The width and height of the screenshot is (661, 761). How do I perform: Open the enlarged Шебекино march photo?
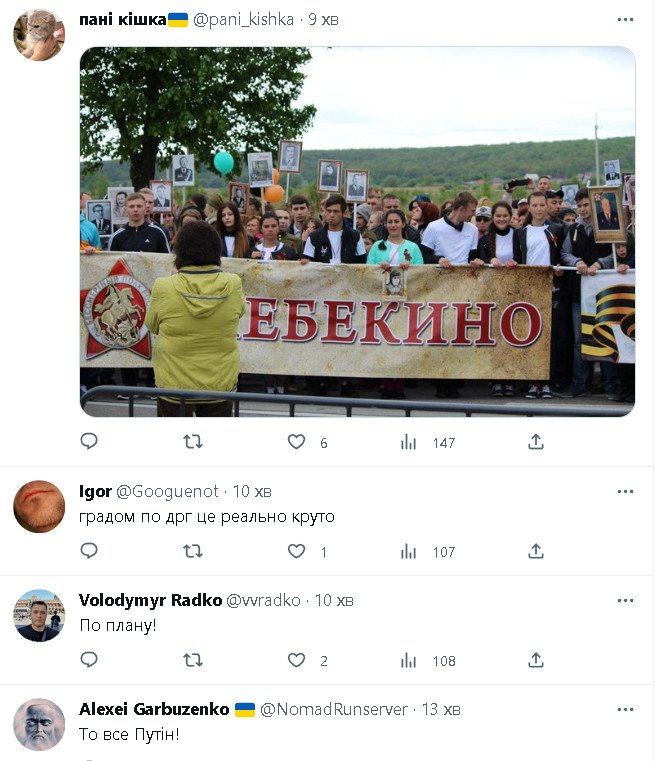(x=357, y=232)
